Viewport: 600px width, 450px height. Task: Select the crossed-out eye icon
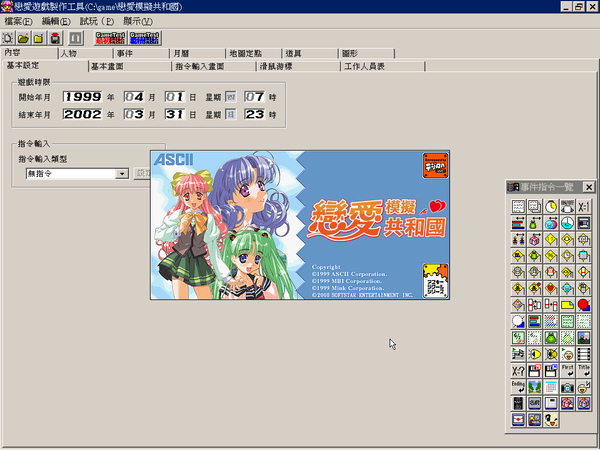pos(551,354)
